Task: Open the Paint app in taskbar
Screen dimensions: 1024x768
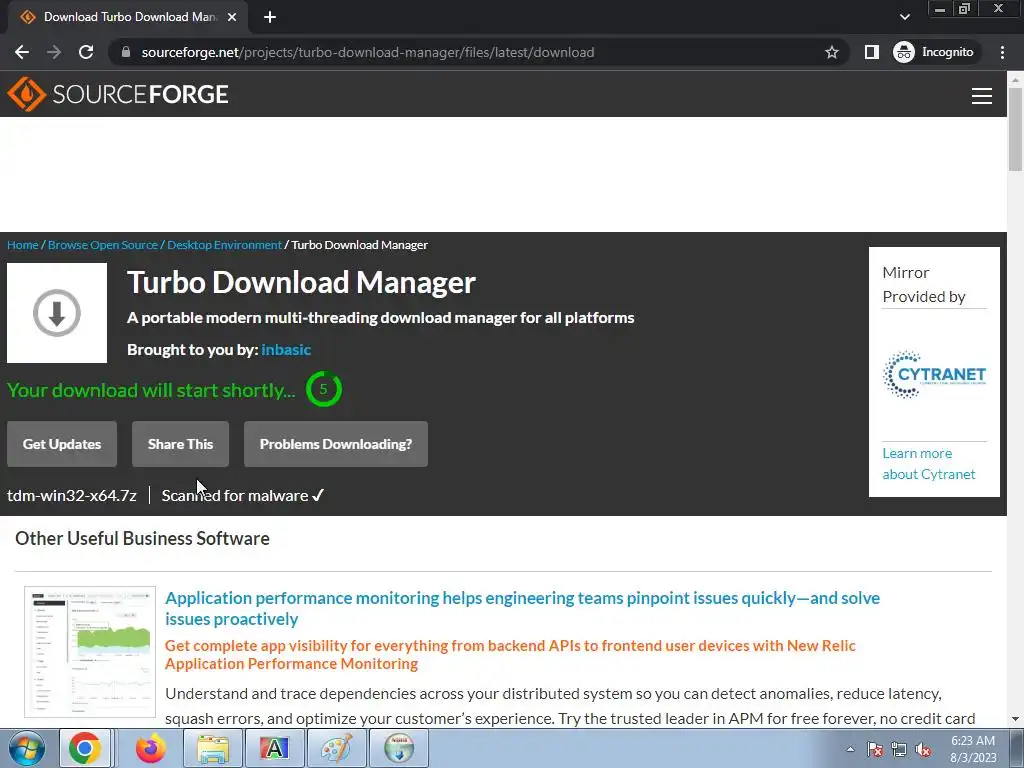Action: (x=336, y=748)
